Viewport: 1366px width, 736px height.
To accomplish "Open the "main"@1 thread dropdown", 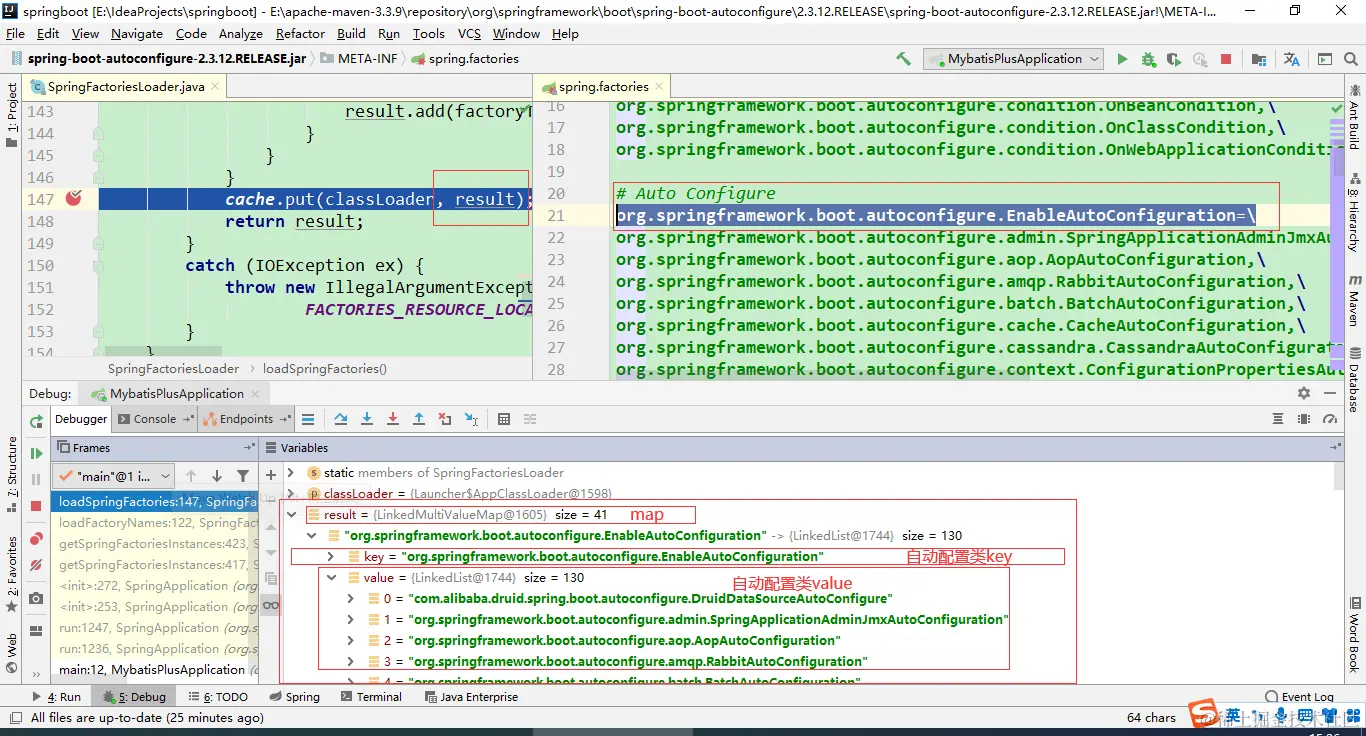I will coord(114,476).
